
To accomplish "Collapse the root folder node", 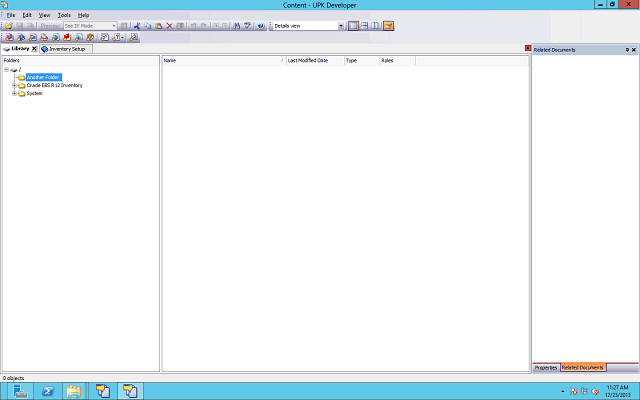I will (x=7, y=70).
